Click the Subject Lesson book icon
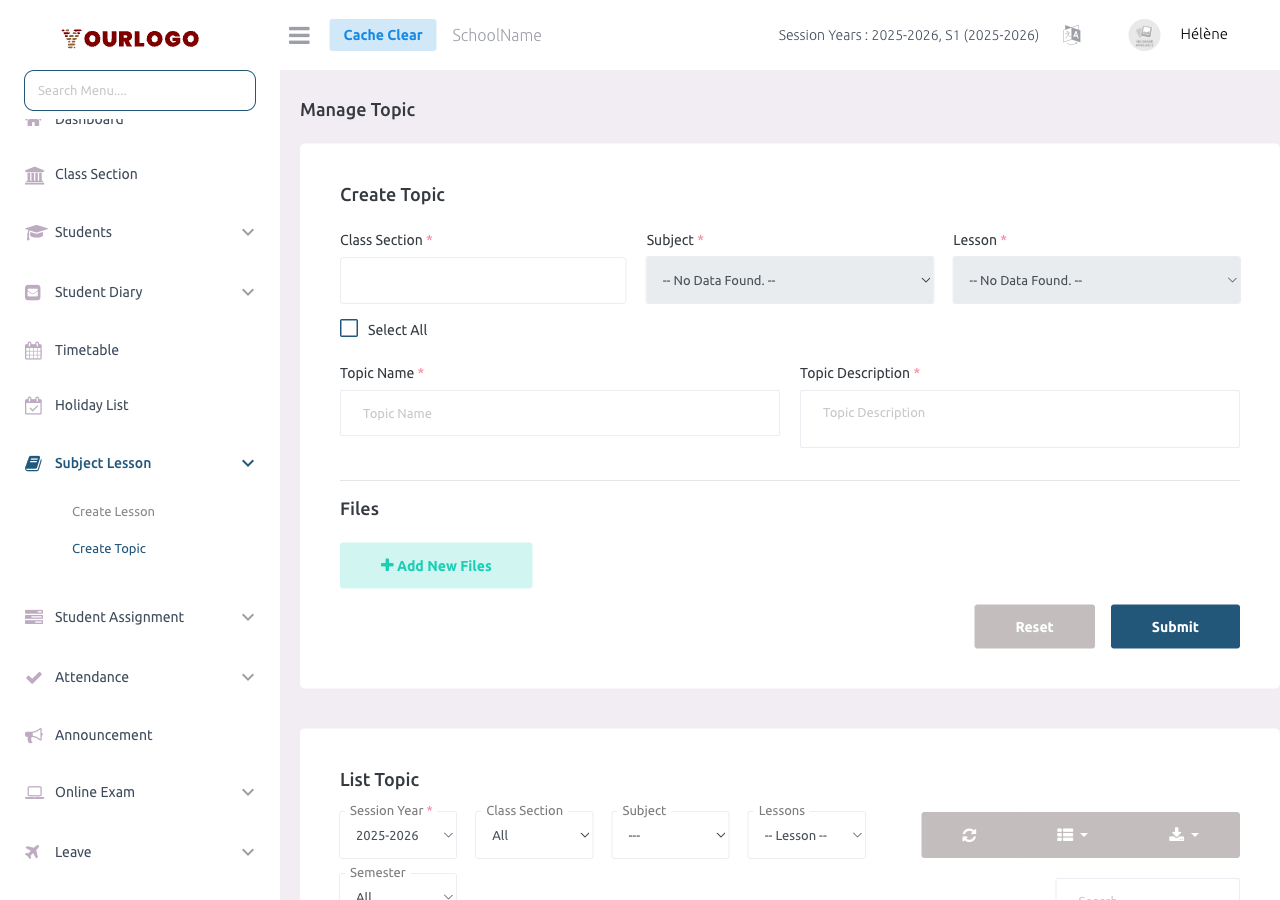This screenshot has width=1280, height=900. click(33, 462)
